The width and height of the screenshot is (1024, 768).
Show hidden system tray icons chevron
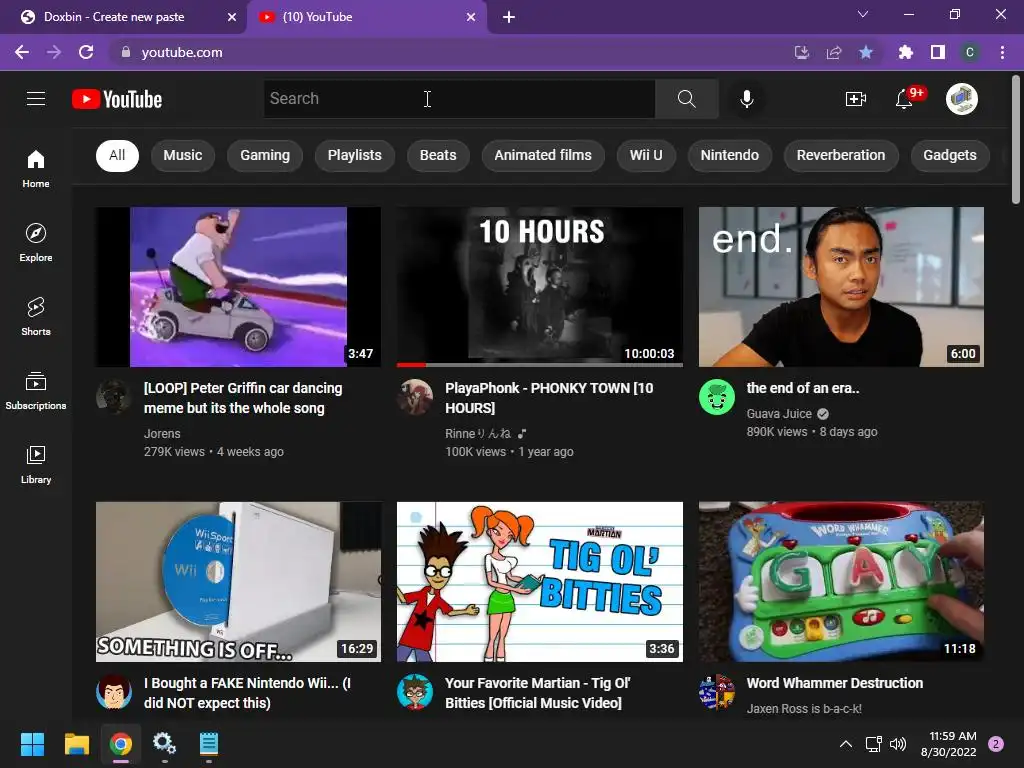point(846,744)
